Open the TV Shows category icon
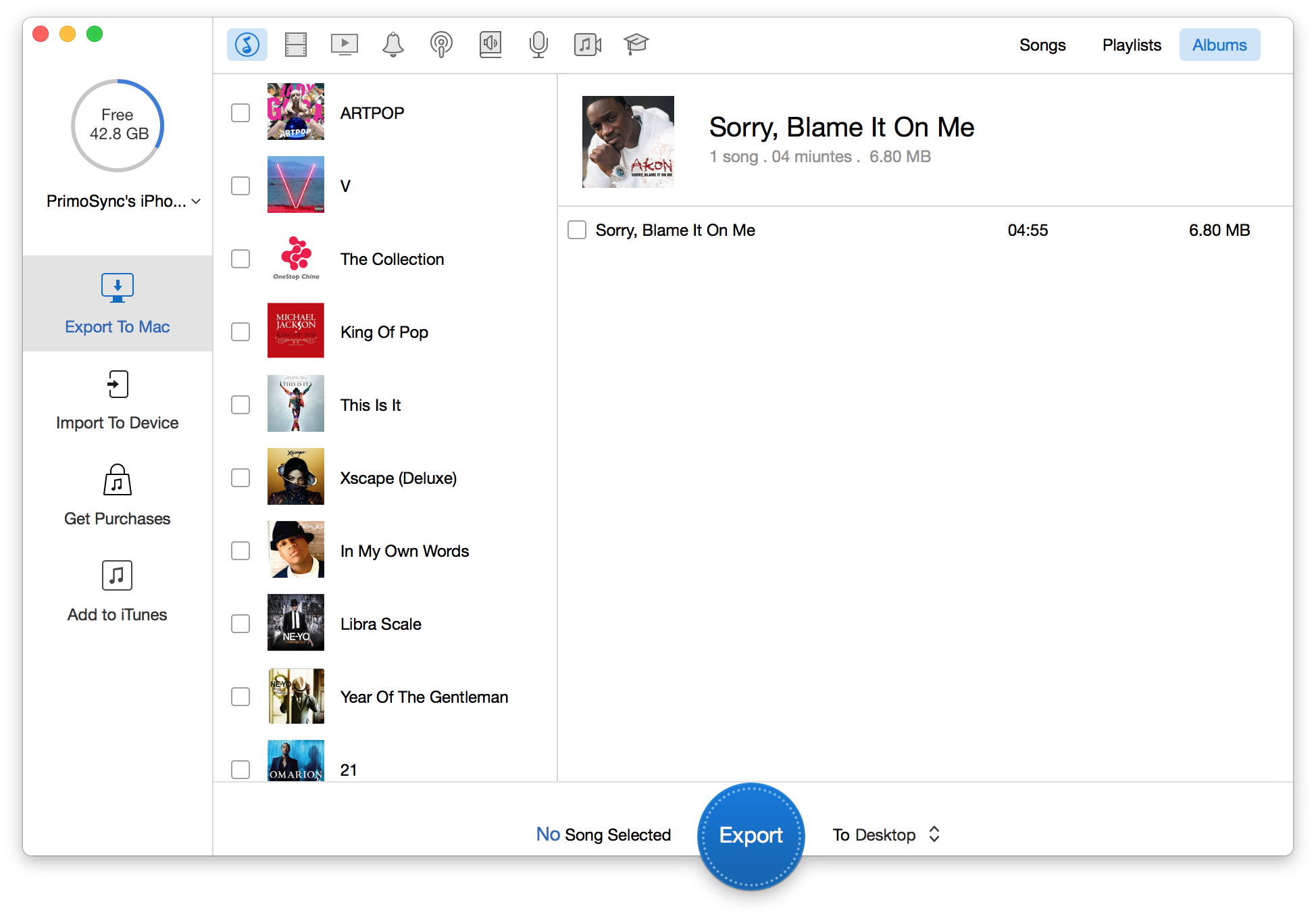This screenshot has width=1316, height=919. (x=345, y=45)
